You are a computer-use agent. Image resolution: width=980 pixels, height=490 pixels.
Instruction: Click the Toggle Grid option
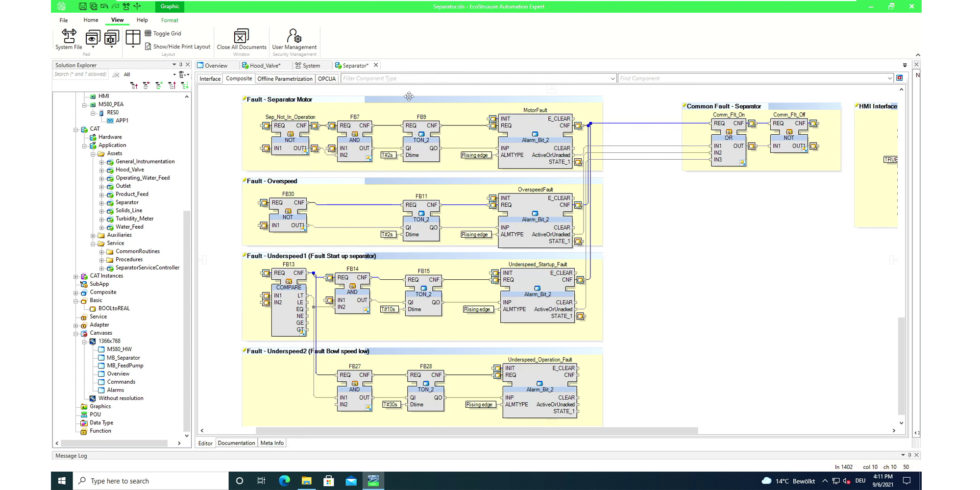[x=167, y=34]
